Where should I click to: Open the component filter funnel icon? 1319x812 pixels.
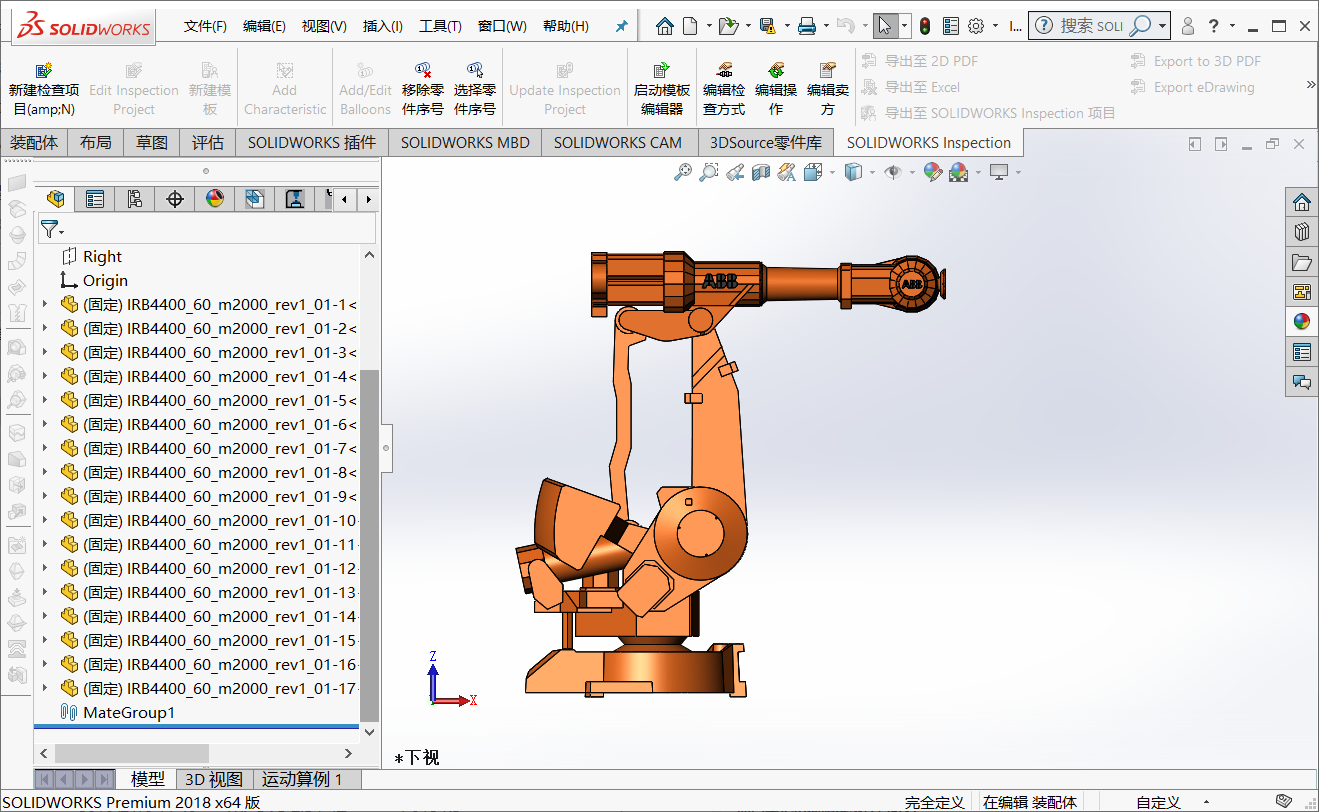coord(49,229)
